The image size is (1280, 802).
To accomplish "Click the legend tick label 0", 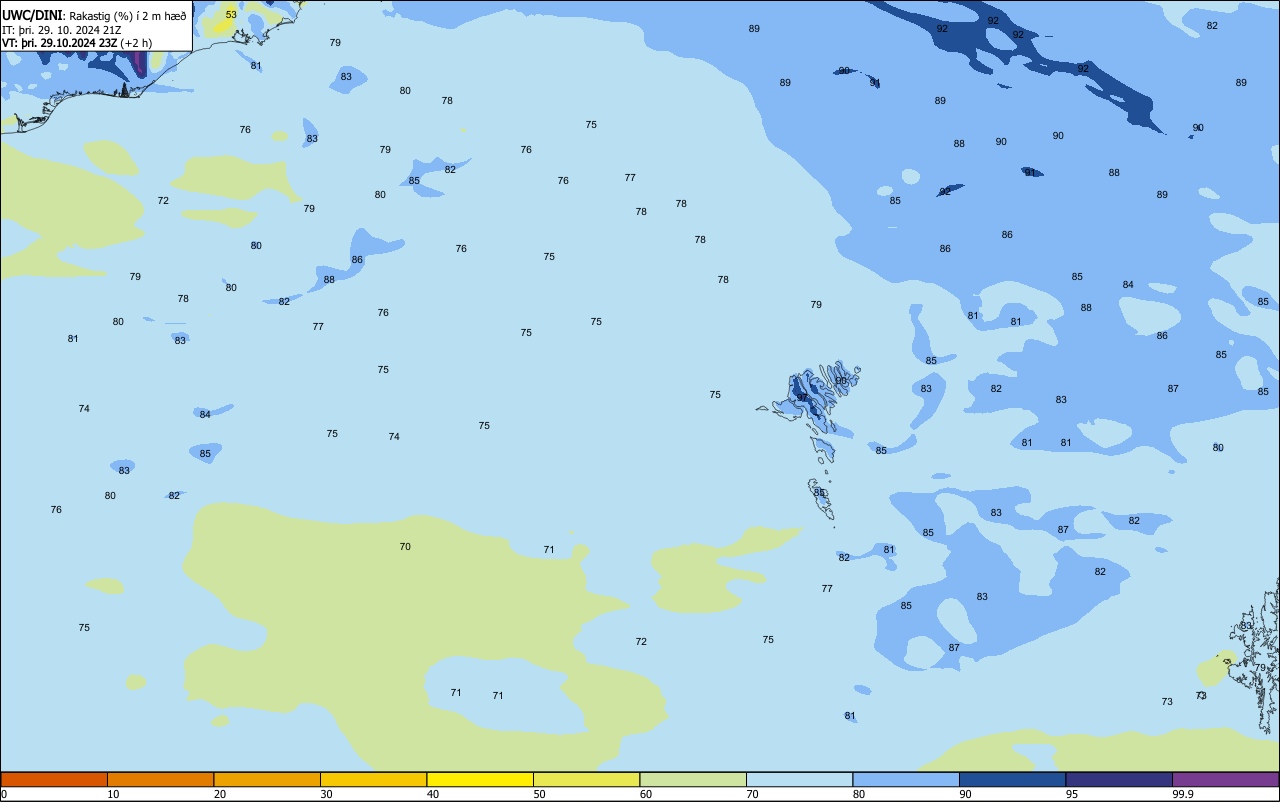I will pos(4,794).
